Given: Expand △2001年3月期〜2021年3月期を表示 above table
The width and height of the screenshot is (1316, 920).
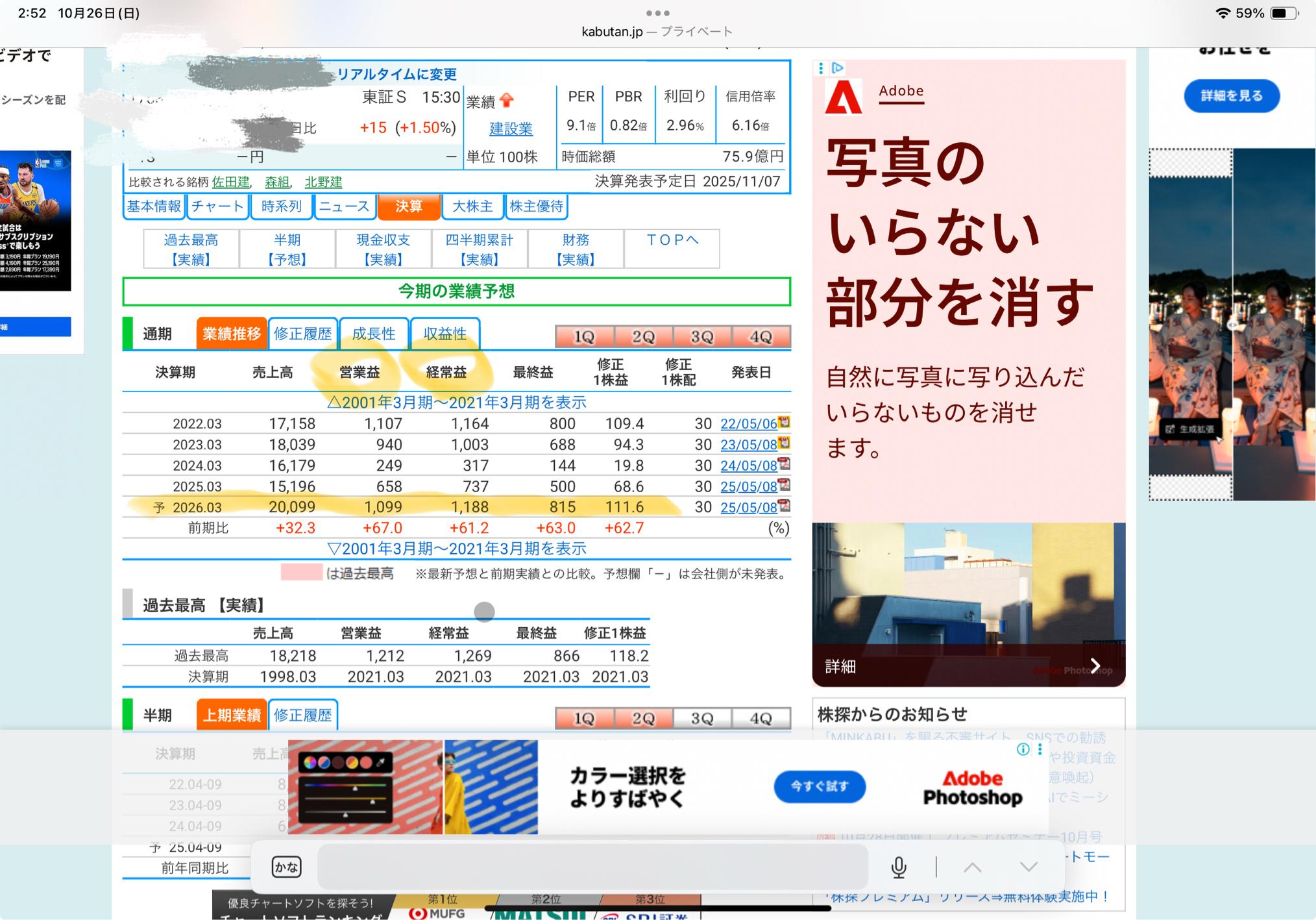Looking at the screenshot, I should click(457, 403).
